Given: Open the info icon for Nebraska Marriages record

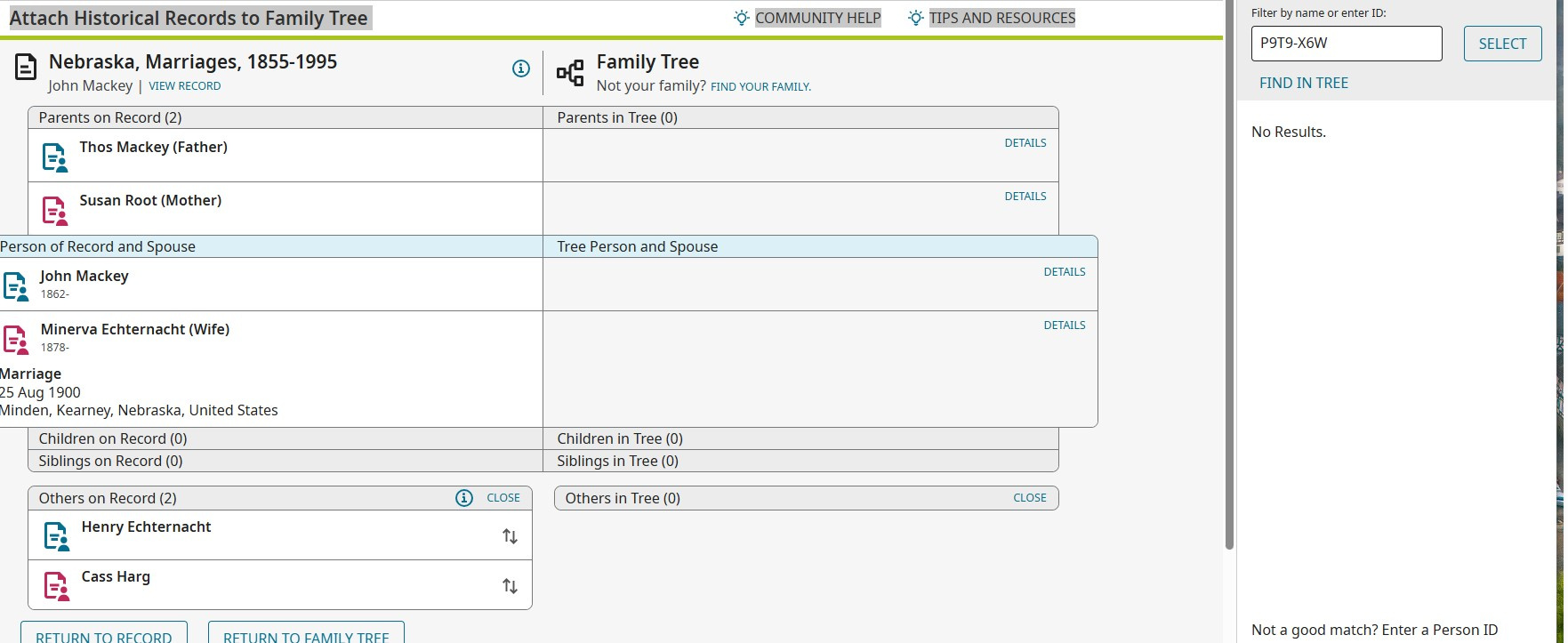Looking at the screenshot, I should click(521, 68).
